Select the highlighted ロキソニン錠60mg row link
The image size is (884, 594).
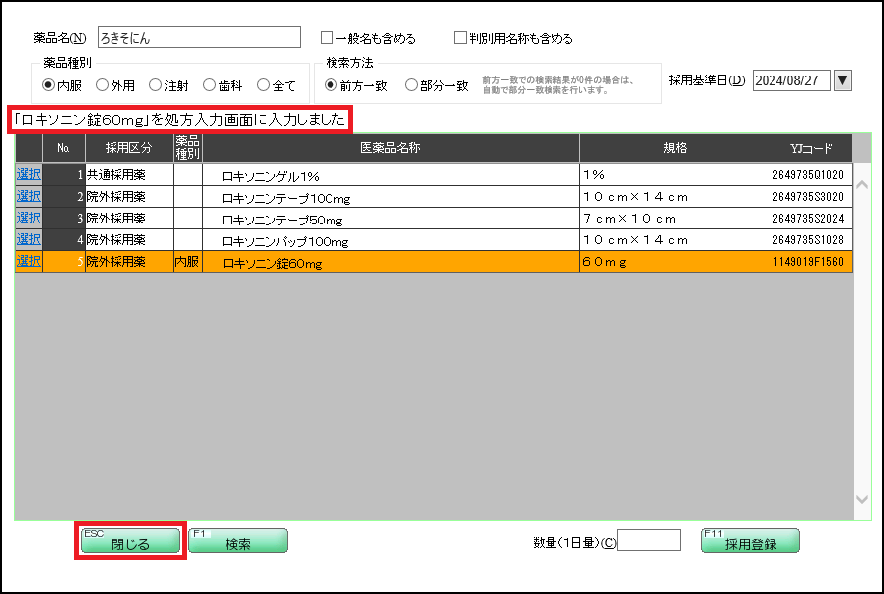point(28,261)
